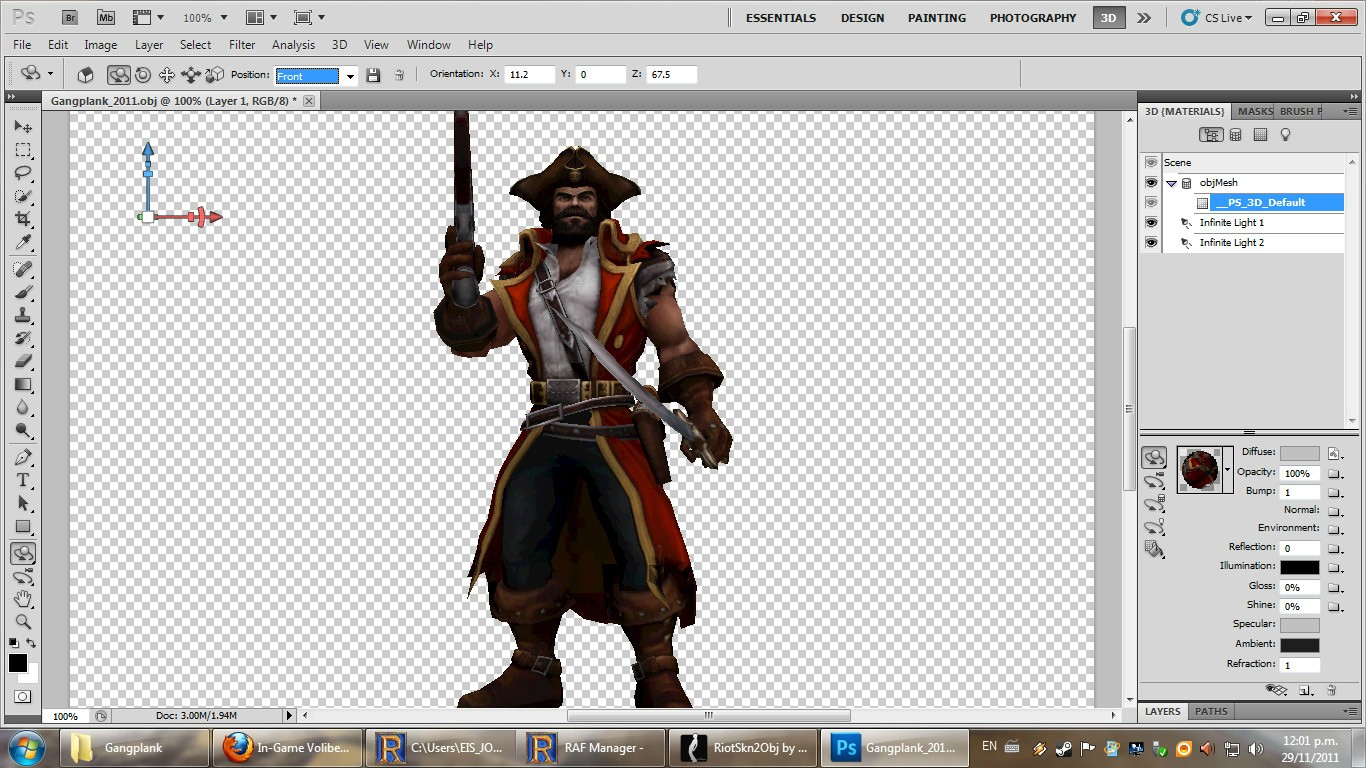Click the 3D Roll tool in options bar

tap(143, 75)
